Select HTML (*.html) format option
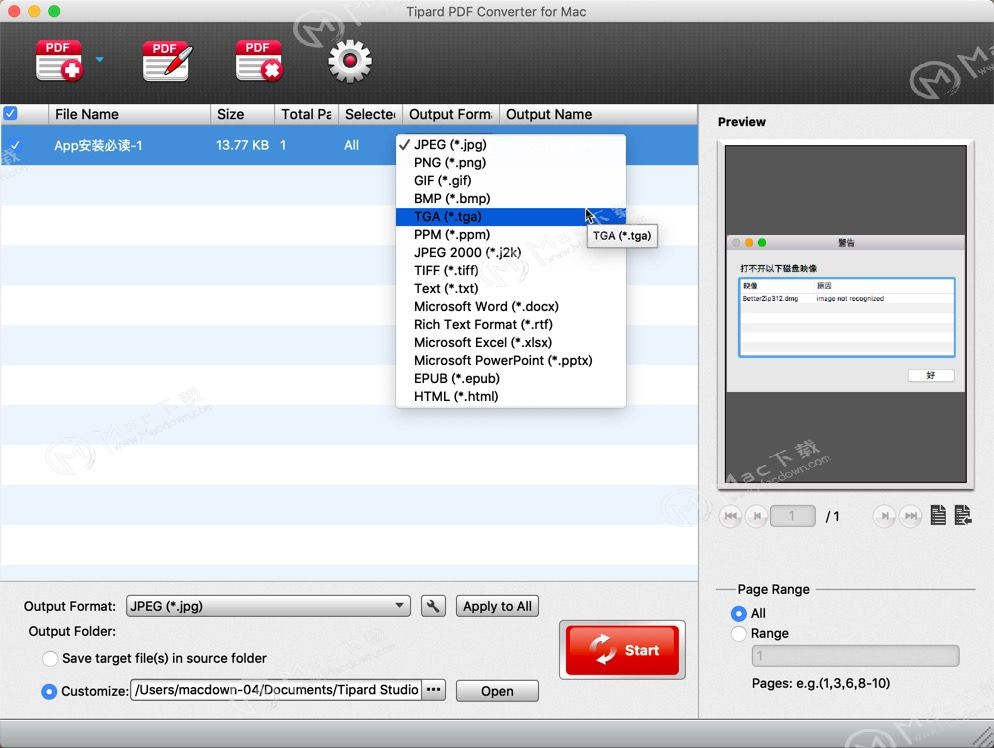Image resolution: width=994 pixels, height=748 pixels. (510, 396)
